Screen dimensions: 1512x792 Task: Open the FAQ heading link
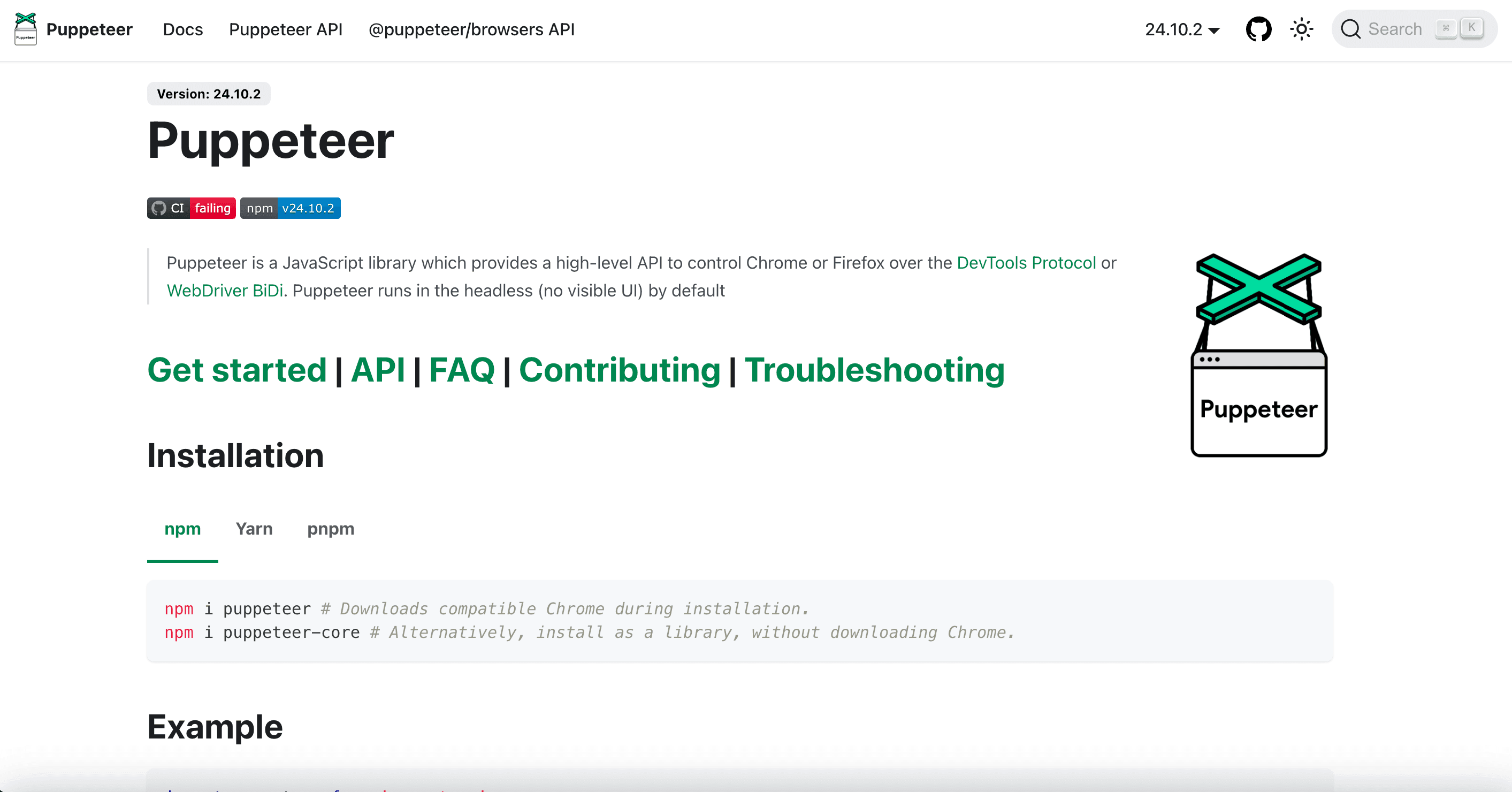tap(462, 370)
